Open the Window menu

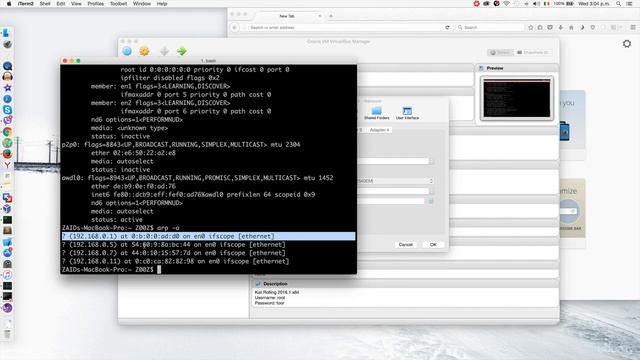[x=142, y=4]
